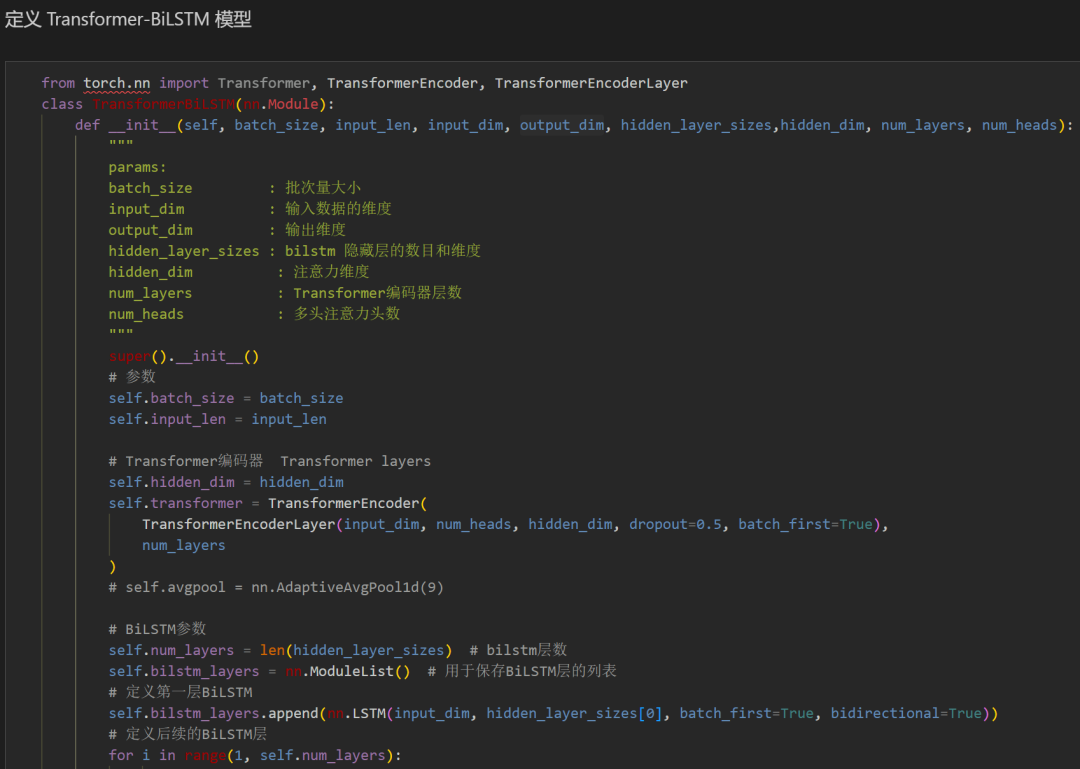Viewport: 1080px width, 769px height.
Task: Click the docstring text '多头注意力头数'
Action: click(x=346, y=314)
